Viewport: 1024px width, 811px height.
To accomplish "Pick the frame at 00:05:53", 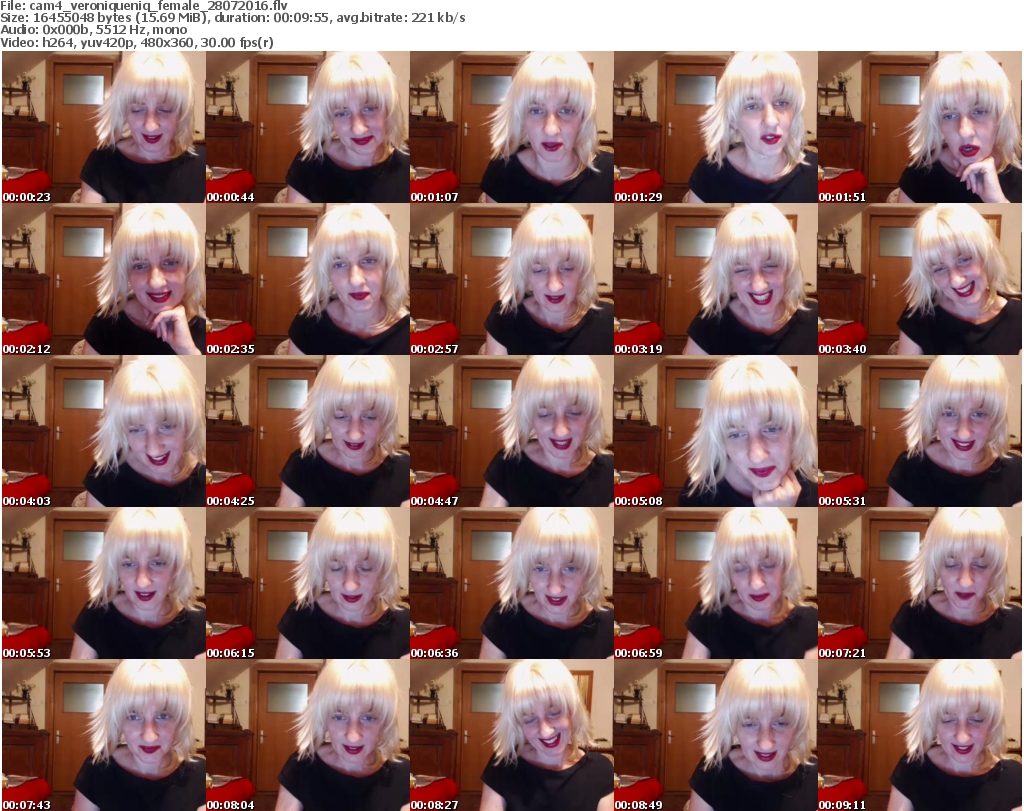I will (104, 583).
